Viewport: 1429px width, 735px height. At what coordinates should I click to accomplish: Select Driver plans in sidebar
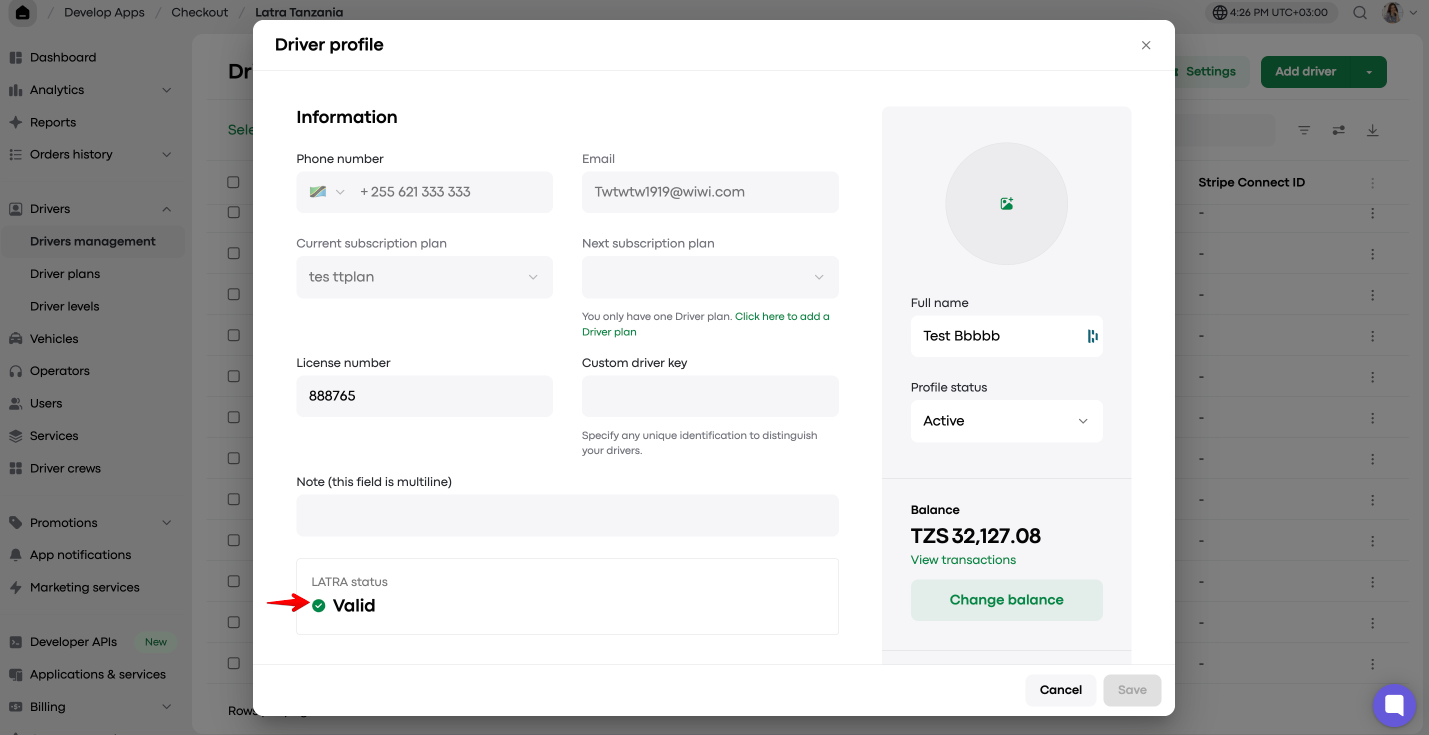(65, 274)
